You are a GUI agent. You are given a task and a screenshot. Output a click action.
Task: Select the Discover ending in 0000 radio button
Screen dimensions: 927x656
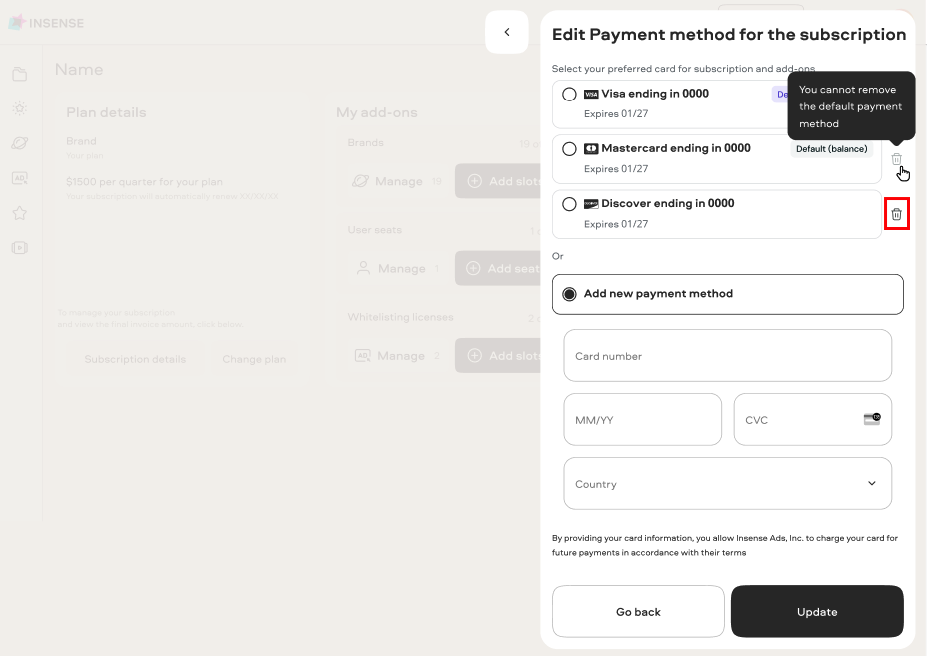(569, 204)
